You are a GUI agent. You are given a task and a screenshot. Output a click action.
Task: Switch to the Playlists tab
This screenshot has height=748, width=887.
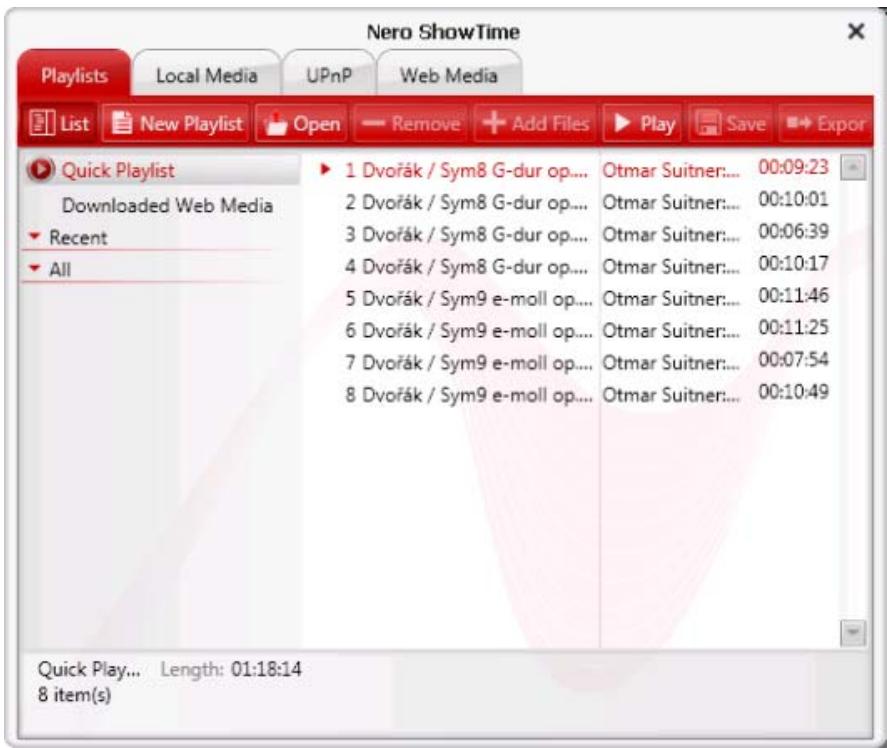tap(74, 74)
